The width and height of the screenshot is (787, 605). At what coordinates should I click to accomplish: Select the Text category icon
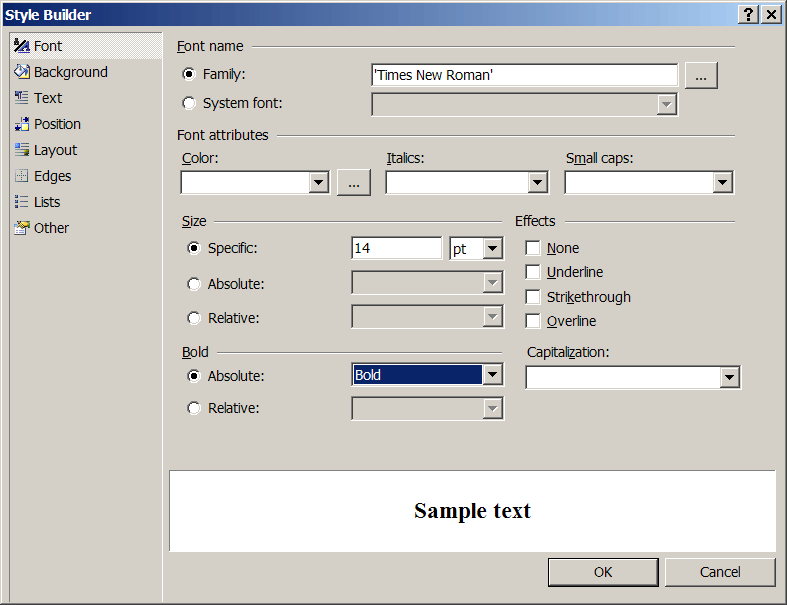point(22,98)
